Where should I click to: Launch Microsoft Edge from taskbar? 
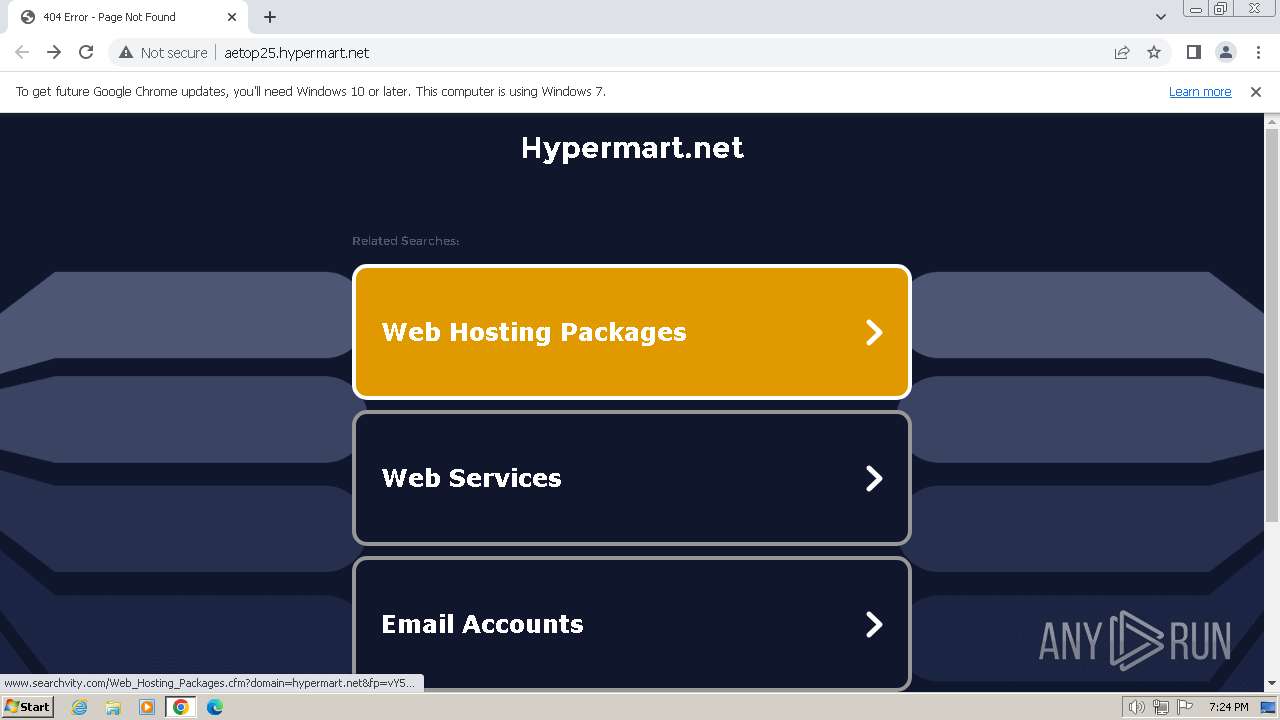215,707
